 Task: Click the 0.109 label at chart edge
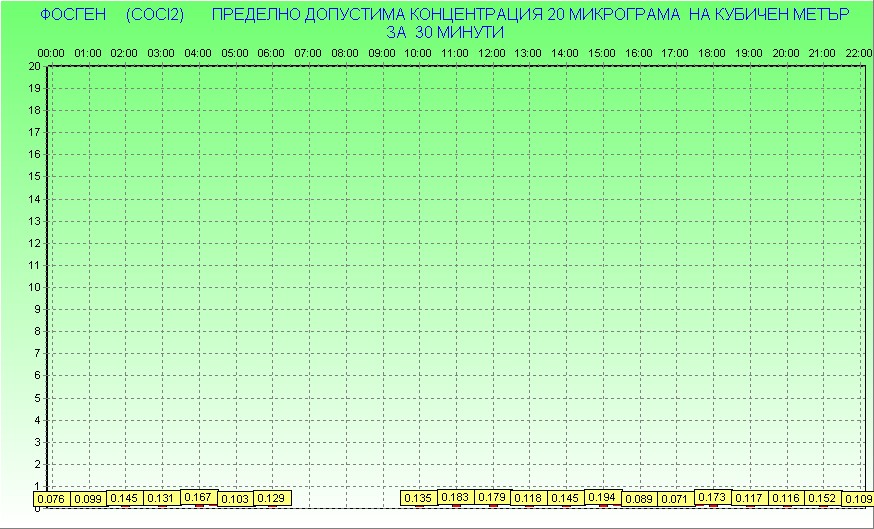pyautogui.click(x=857, y=498)
